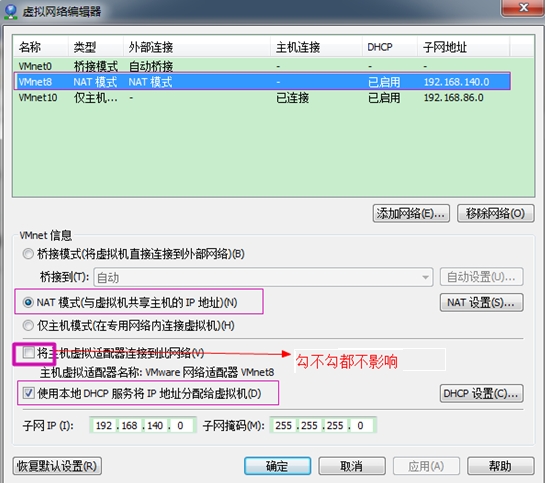The width and height of the screenshot is (545, 483).
Task: Open NAT 设置(S)... dialog
Action: pyautogui.click(x=481, y=303)
